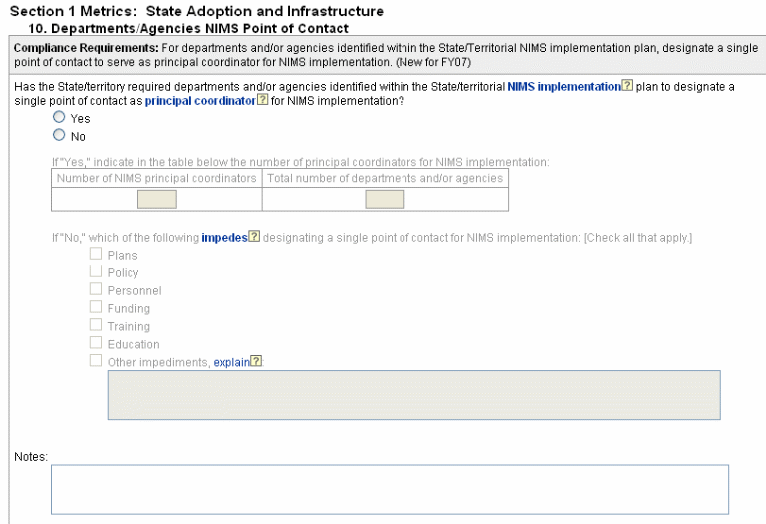Screen dimensions: 766x524
Task: Click help icon after Other impediments explain
Action: pos(257,362)
